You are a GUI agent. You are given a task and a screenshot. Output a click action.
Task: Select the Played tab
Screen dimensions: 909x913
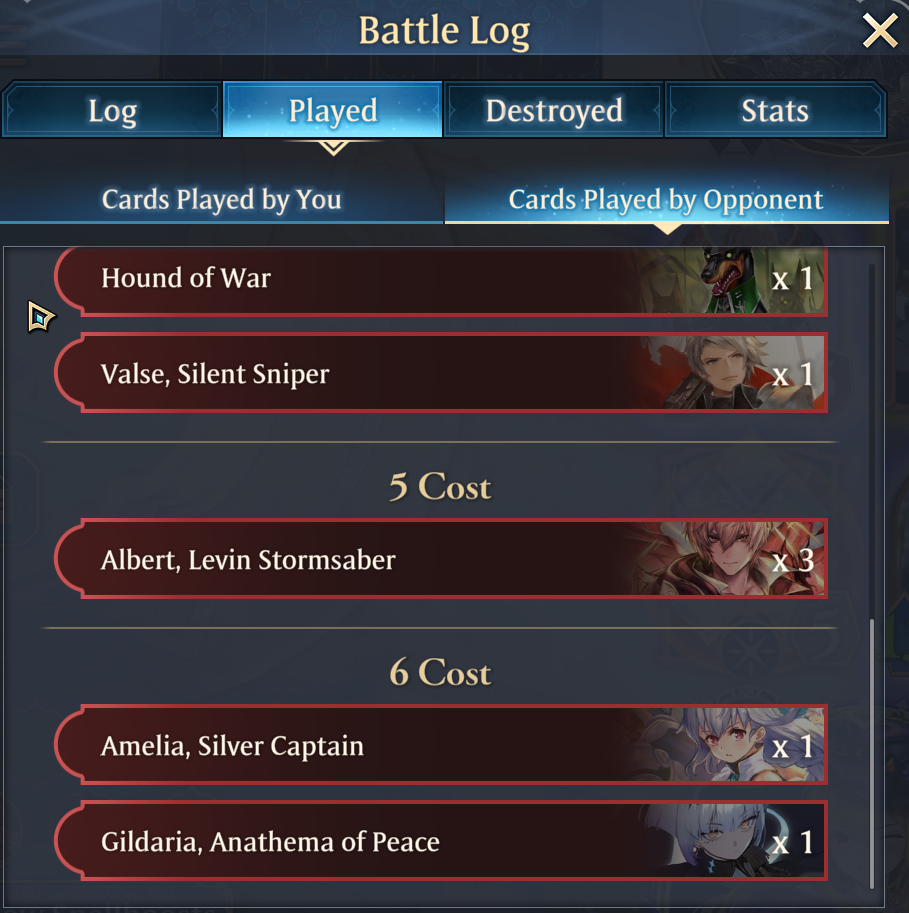(x=333, y=110)
